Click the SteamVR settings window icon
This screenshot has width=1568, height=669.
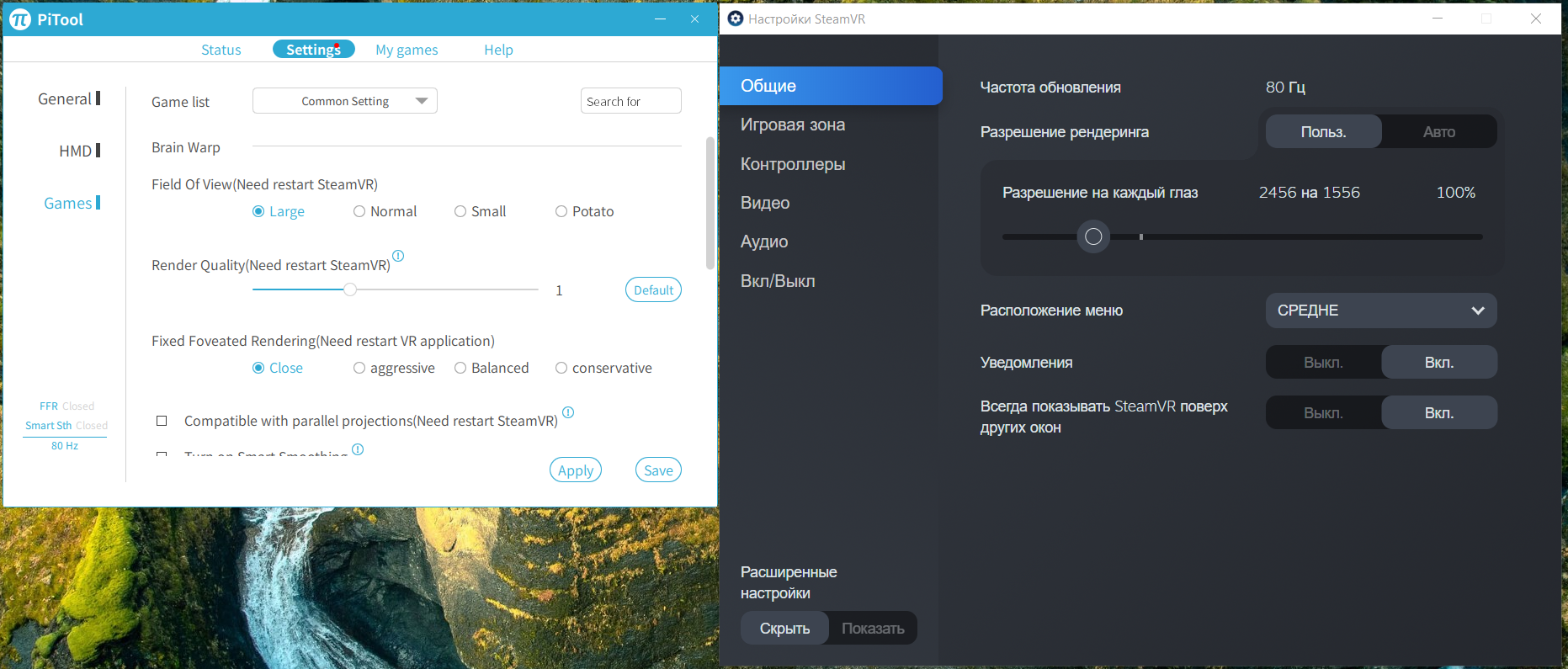pyautogui.click(x=736, y=19)
